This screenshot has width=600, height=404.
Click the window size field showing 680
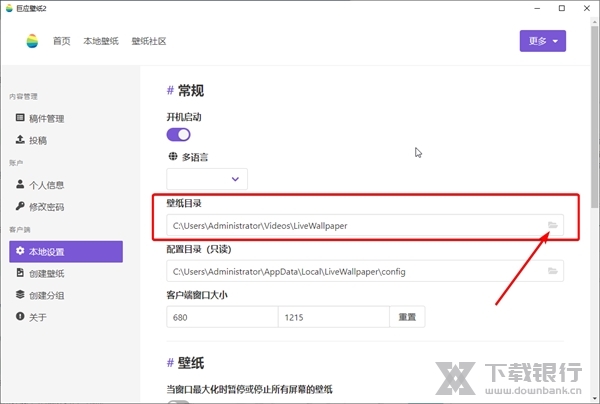click(222, 317)
